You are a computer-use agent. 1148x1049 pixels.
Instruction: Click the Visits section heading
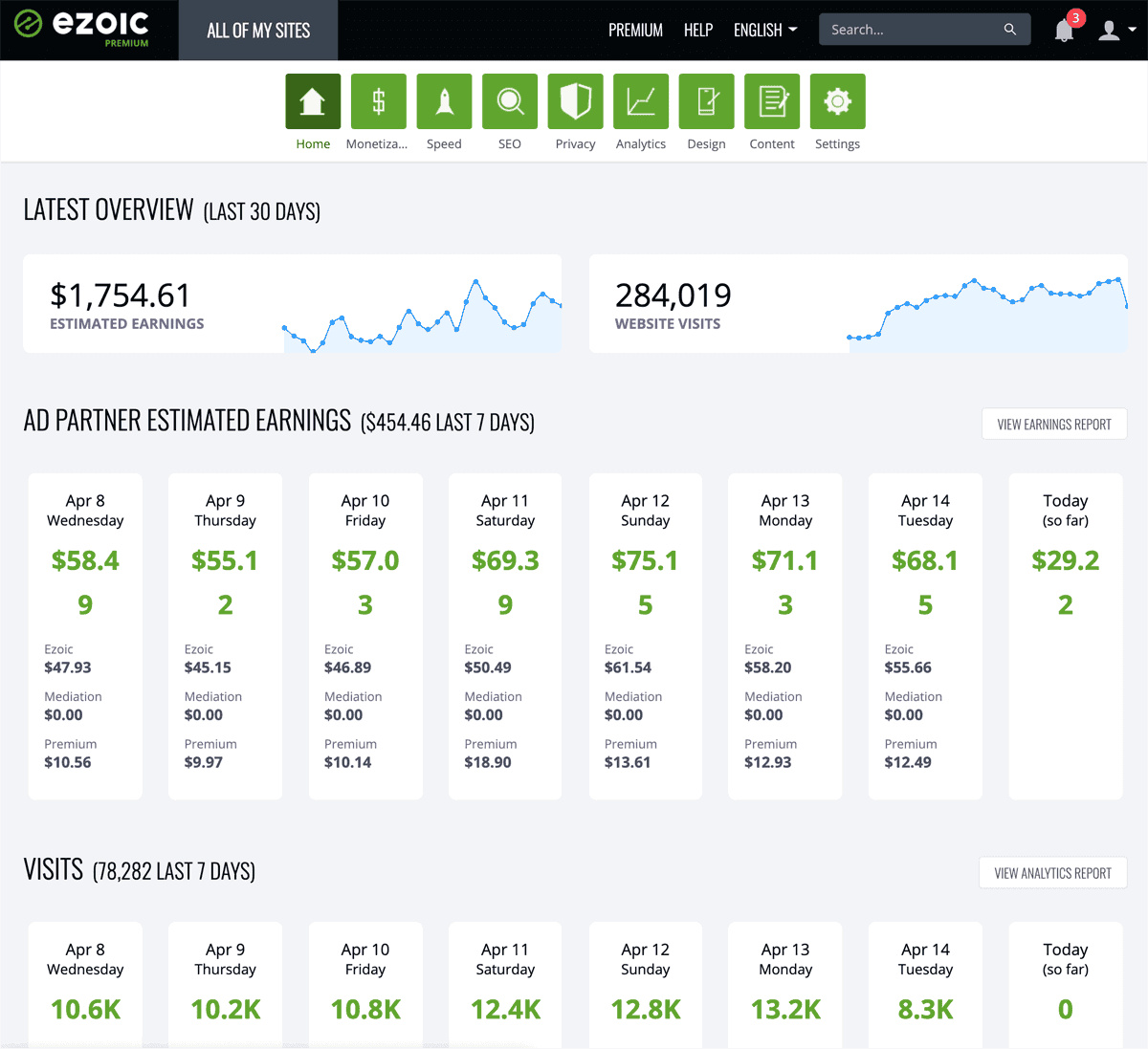(140, 869)
